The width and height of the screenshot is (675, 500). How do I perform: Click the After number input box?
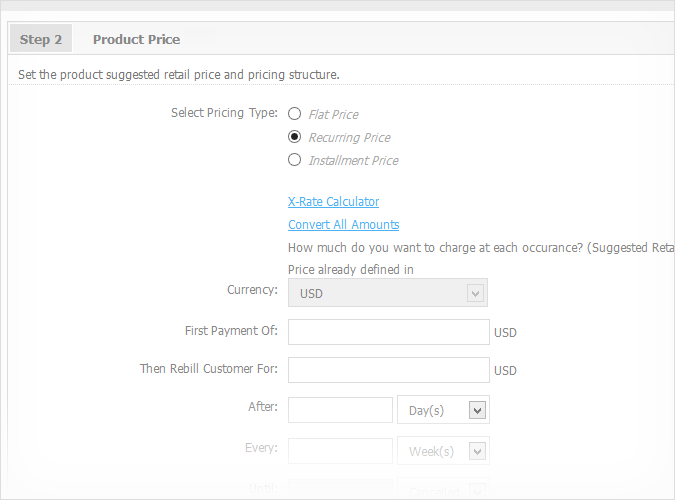(x=340, y=410)
